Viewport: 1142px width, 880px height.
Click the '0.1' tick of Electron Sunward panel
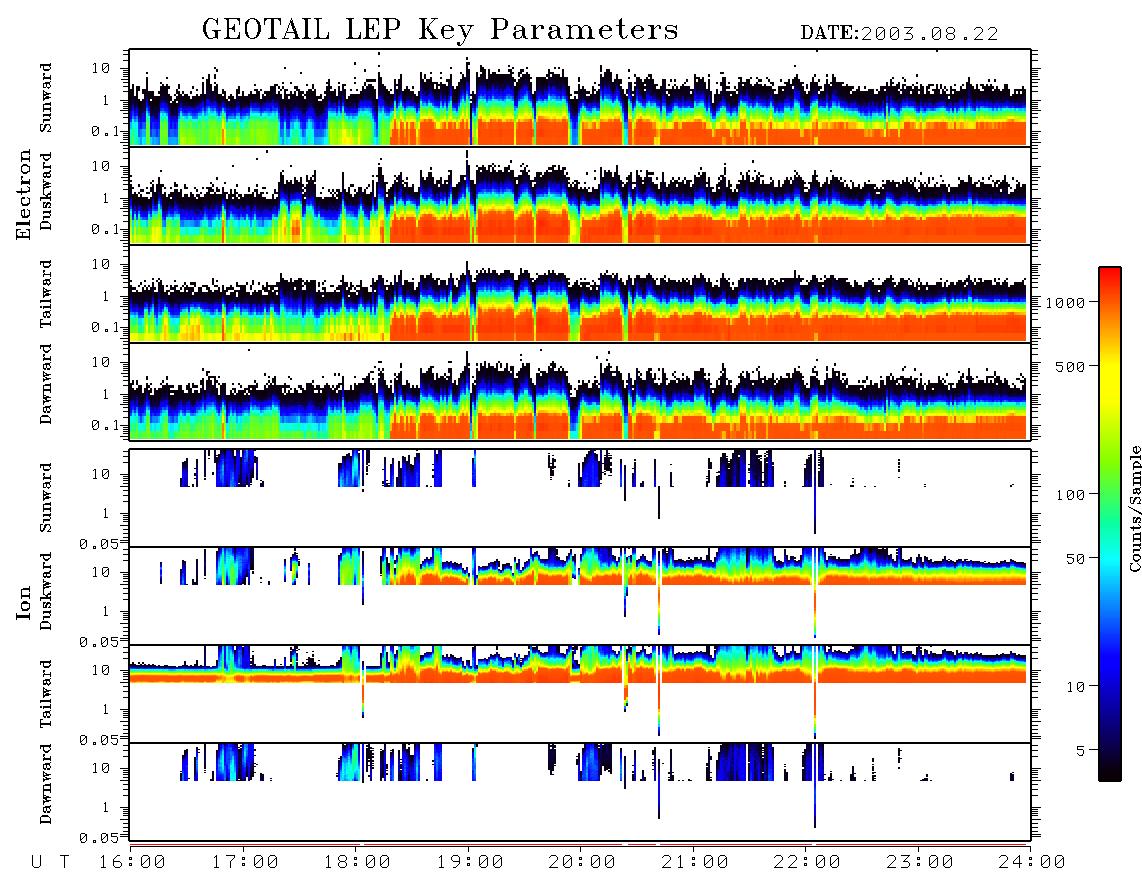[105, 131]
